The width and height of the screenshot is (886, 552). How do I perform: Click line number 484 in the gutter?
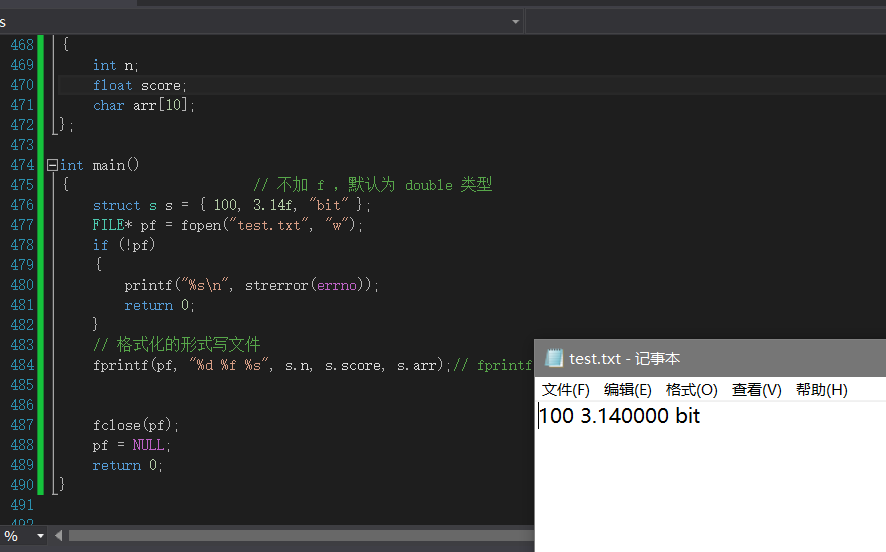point(22,365)
